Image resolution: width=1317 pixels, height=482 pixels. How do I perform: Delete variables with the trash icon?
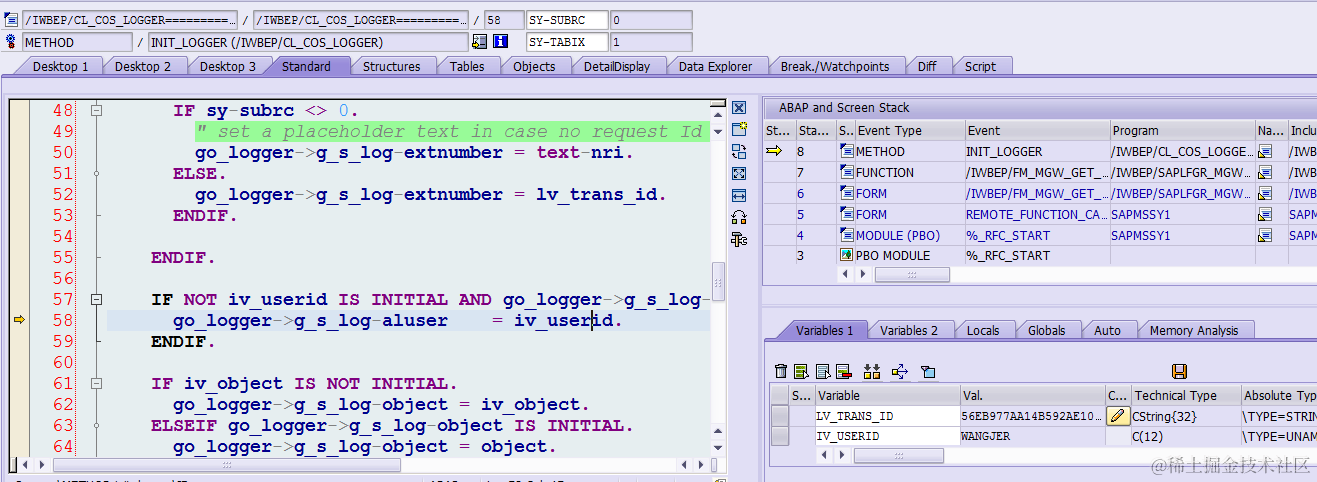[x=781, y=372]
